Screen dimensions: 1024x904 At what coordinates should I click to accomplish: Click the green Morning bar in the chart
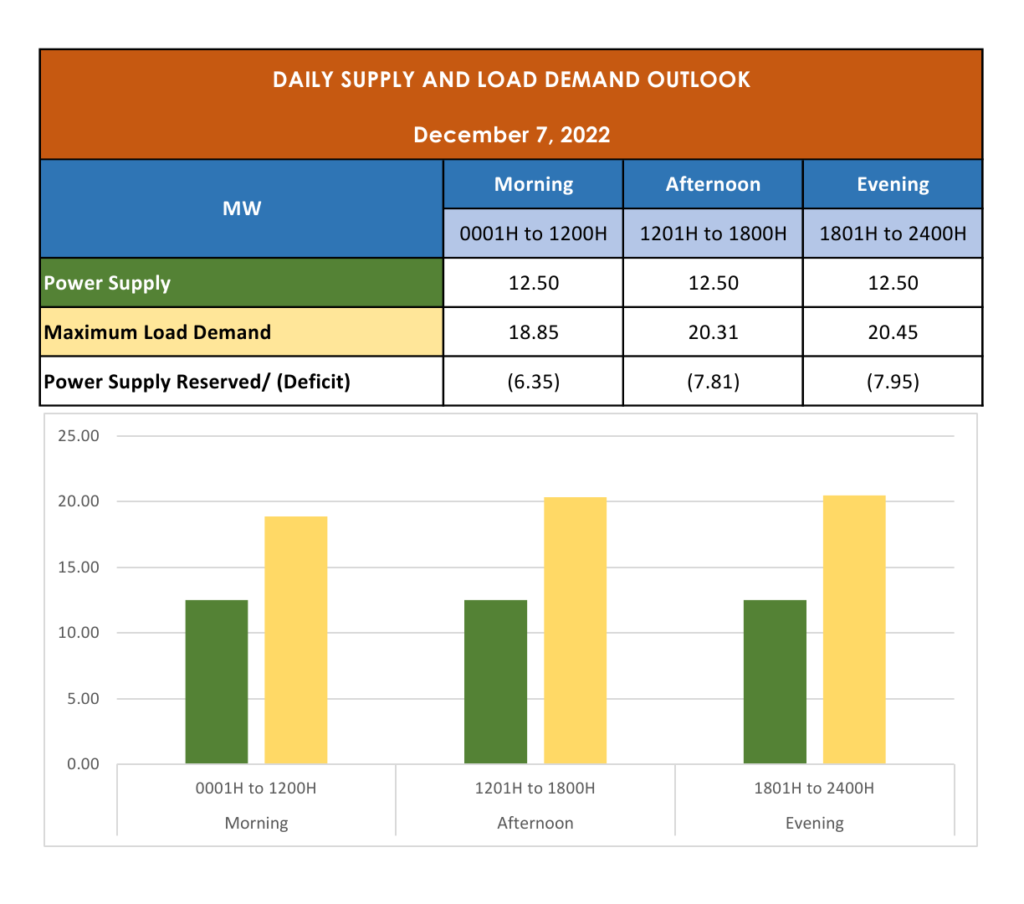(x=216, y=682)
